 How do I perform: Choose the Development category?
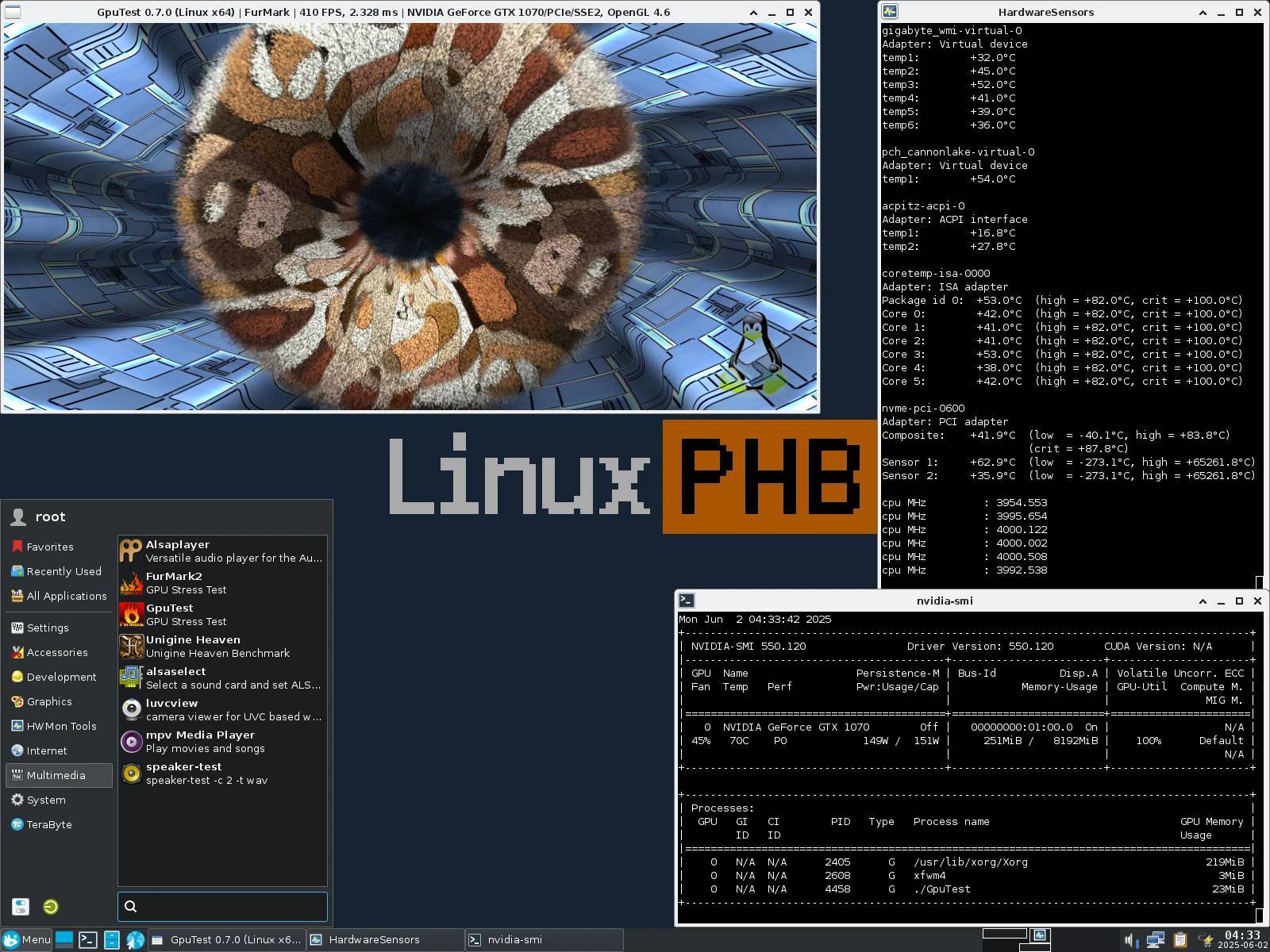point(59,677)
